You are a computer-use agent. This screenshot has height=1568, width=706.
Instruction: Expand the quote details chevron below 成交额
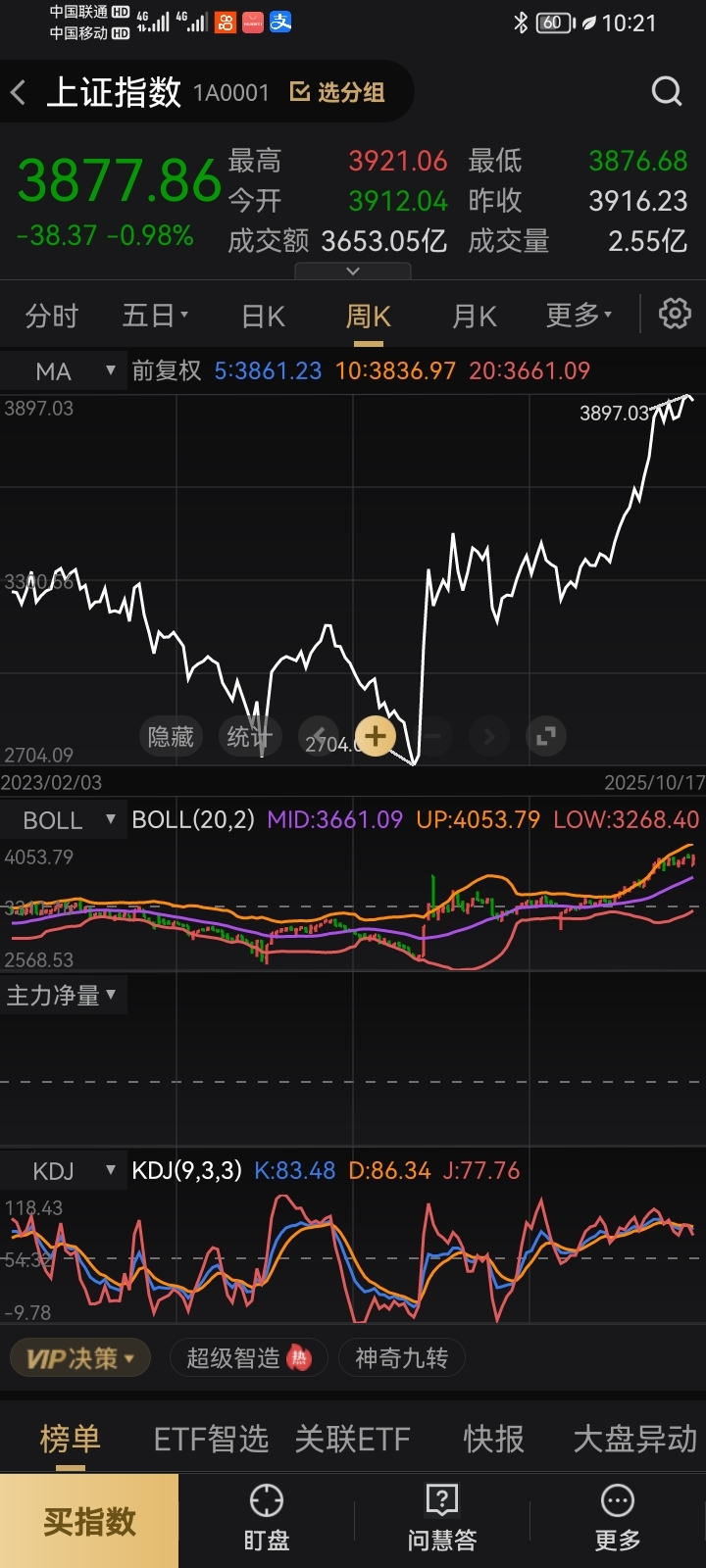click(x=353, y=271)
